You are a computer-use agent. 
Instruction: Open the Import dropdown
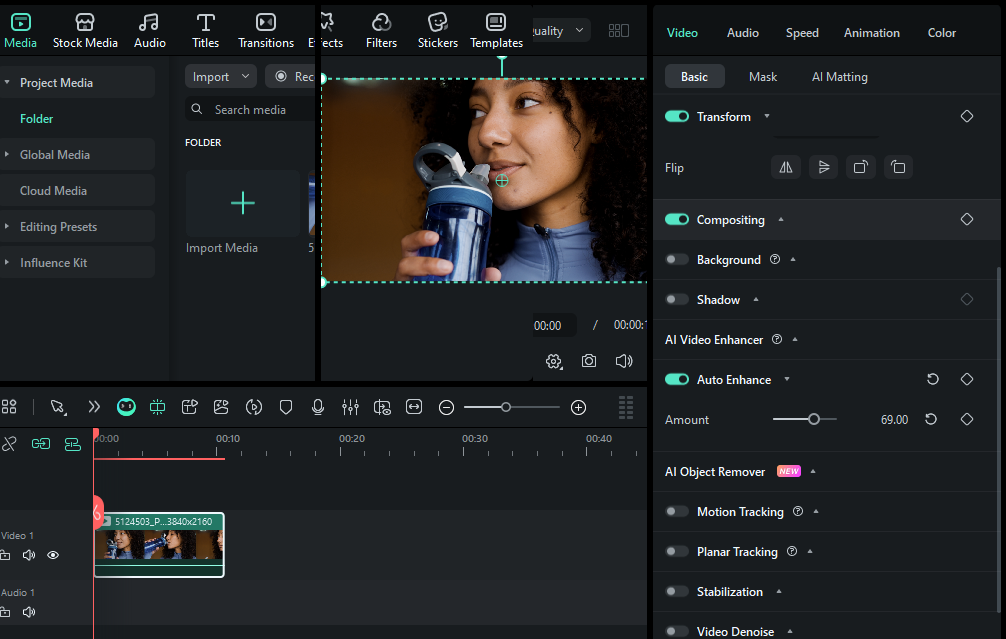pyautogui.click(x=221, y=76)
